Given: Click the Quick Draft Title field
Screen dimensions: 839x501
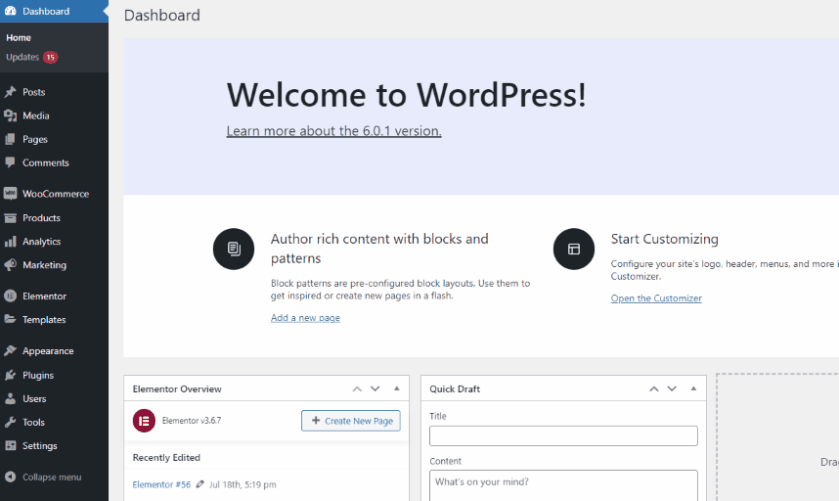Looking at the screenshot, I should (x=563, y=436).
